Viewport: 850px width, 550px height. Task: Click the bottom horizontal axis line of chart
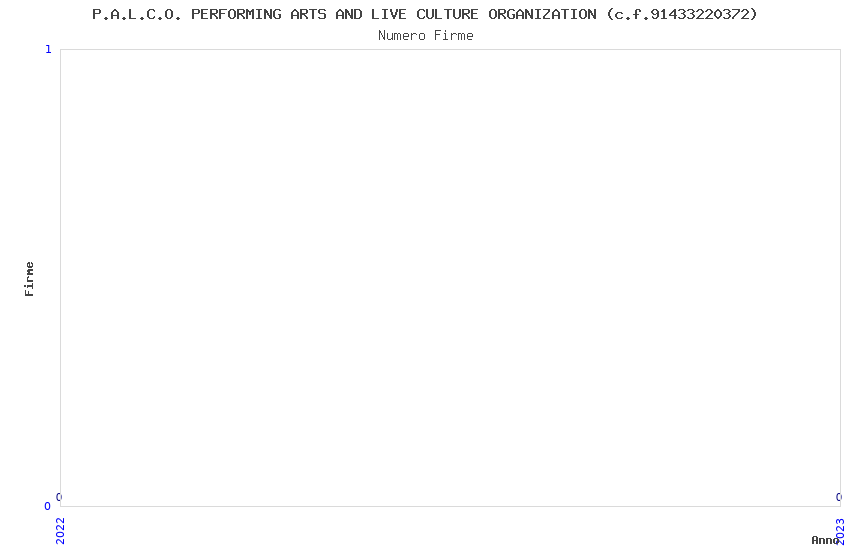click(x=450, y=507)
